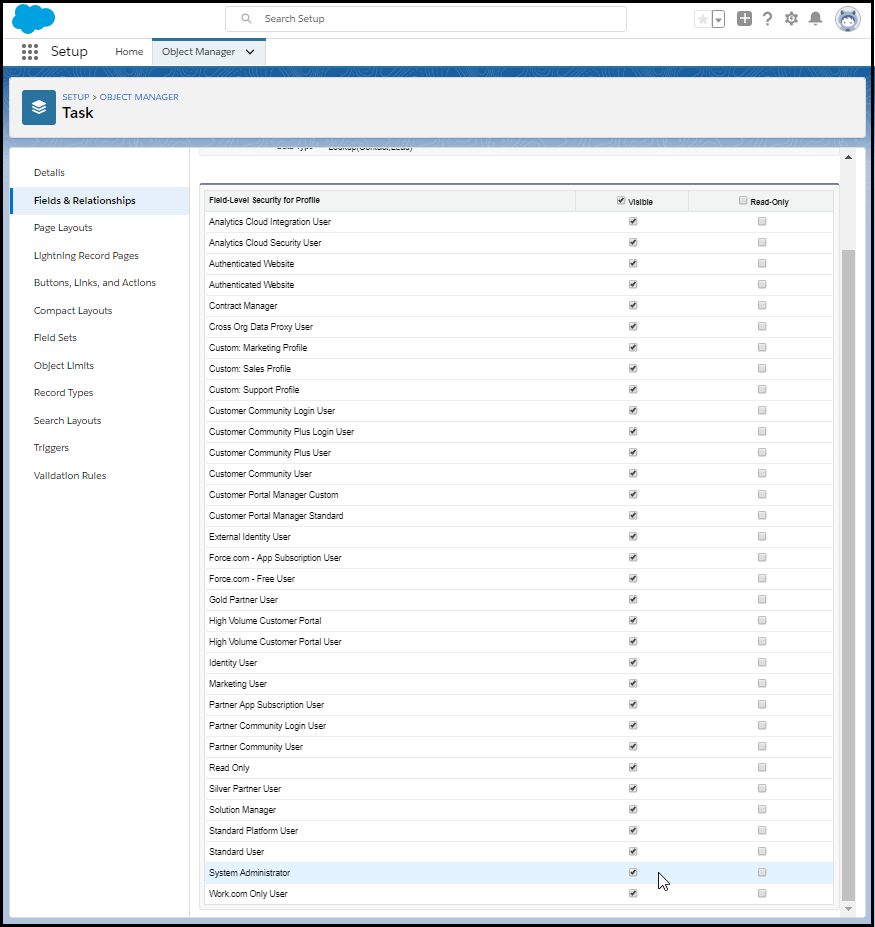This screenshot has width=875, height=927.
Task: Uncheck Visible for Partner Community User
Action: [633, 746]
